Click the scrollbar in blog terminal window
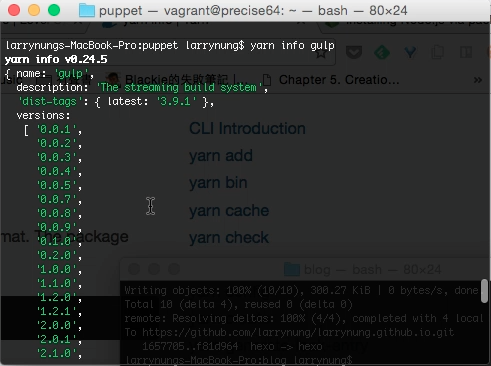Image resolution: width=491 pixels, height=366 pixels. pyautogui.click(x=484, y=291)
